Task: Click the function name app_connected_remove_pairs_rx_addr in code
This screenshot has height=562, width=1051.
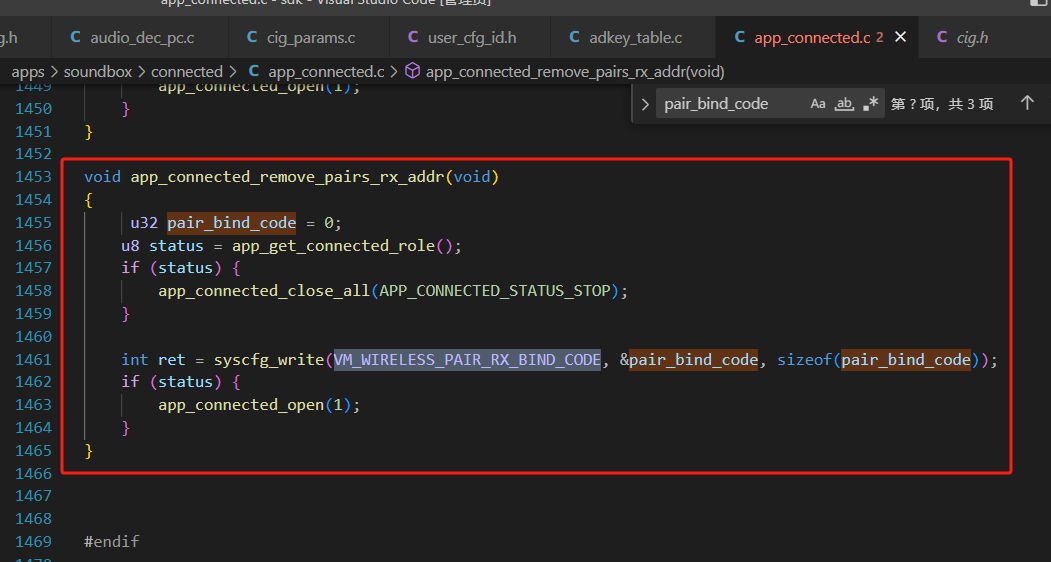Action: click(287, 177)
